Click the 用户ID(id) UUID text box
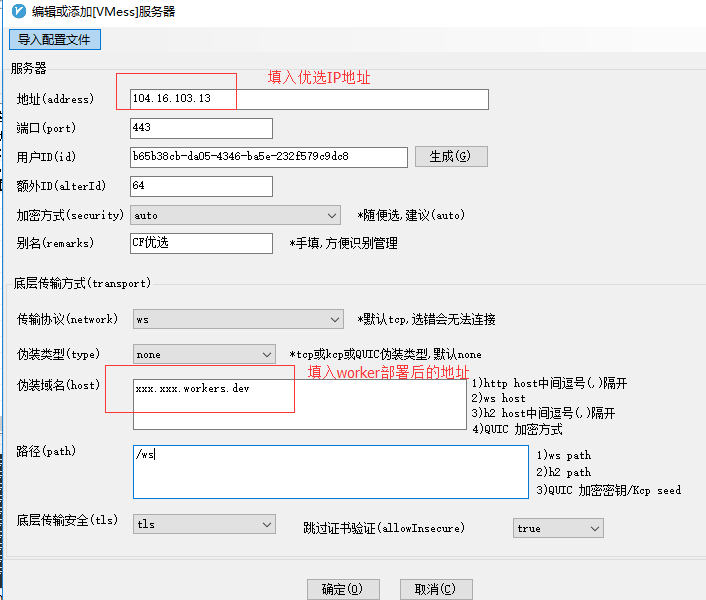706x600 pixels. point(268,157)
